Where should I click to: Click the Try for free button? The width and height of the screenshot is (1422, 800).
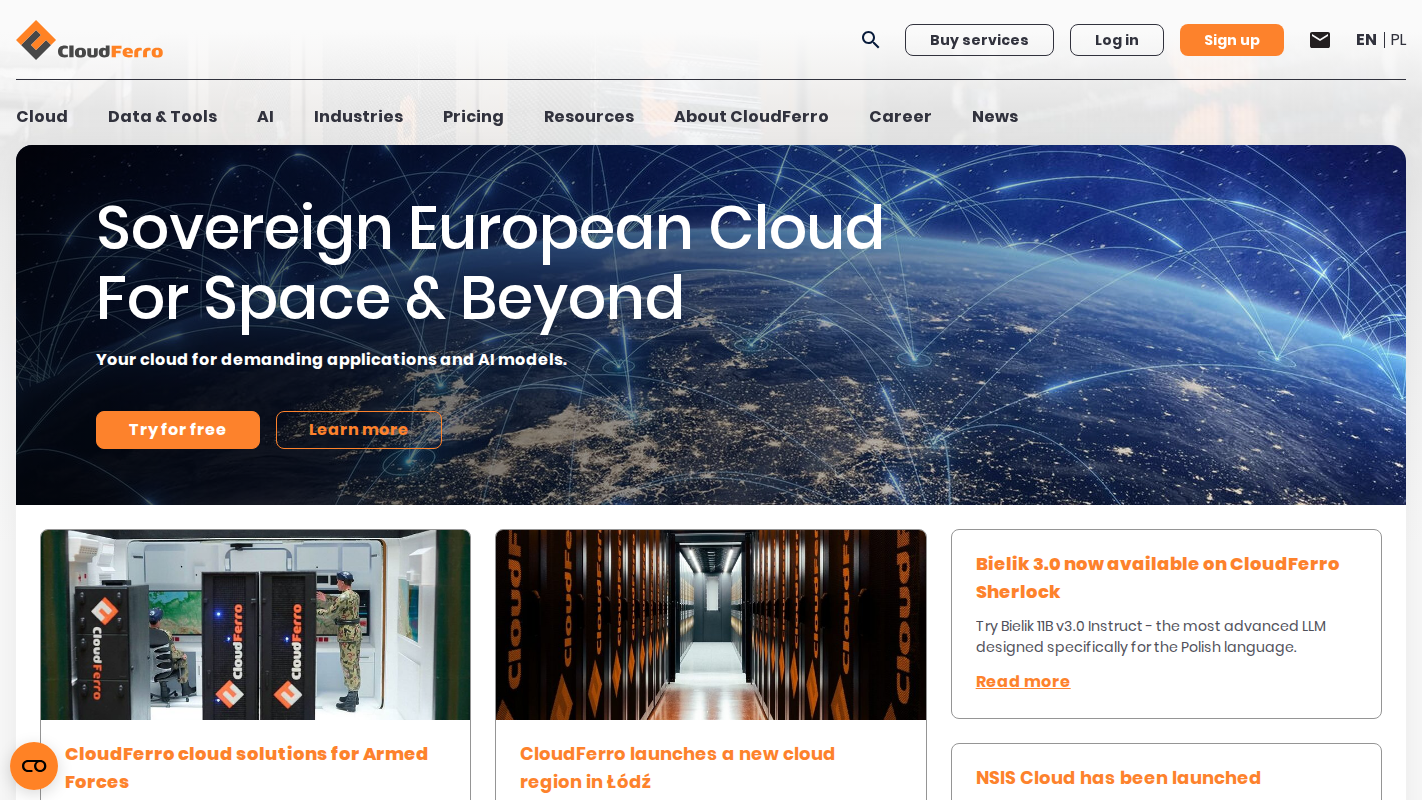[178, 430]
